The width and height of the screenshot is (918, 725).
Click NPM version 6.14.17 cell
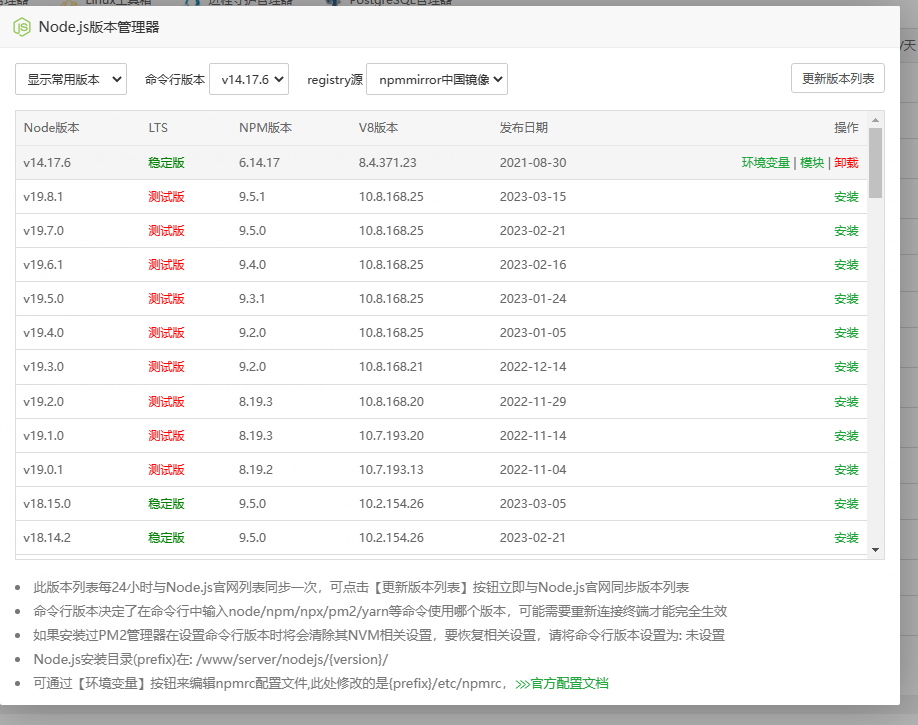pos(259,163)
